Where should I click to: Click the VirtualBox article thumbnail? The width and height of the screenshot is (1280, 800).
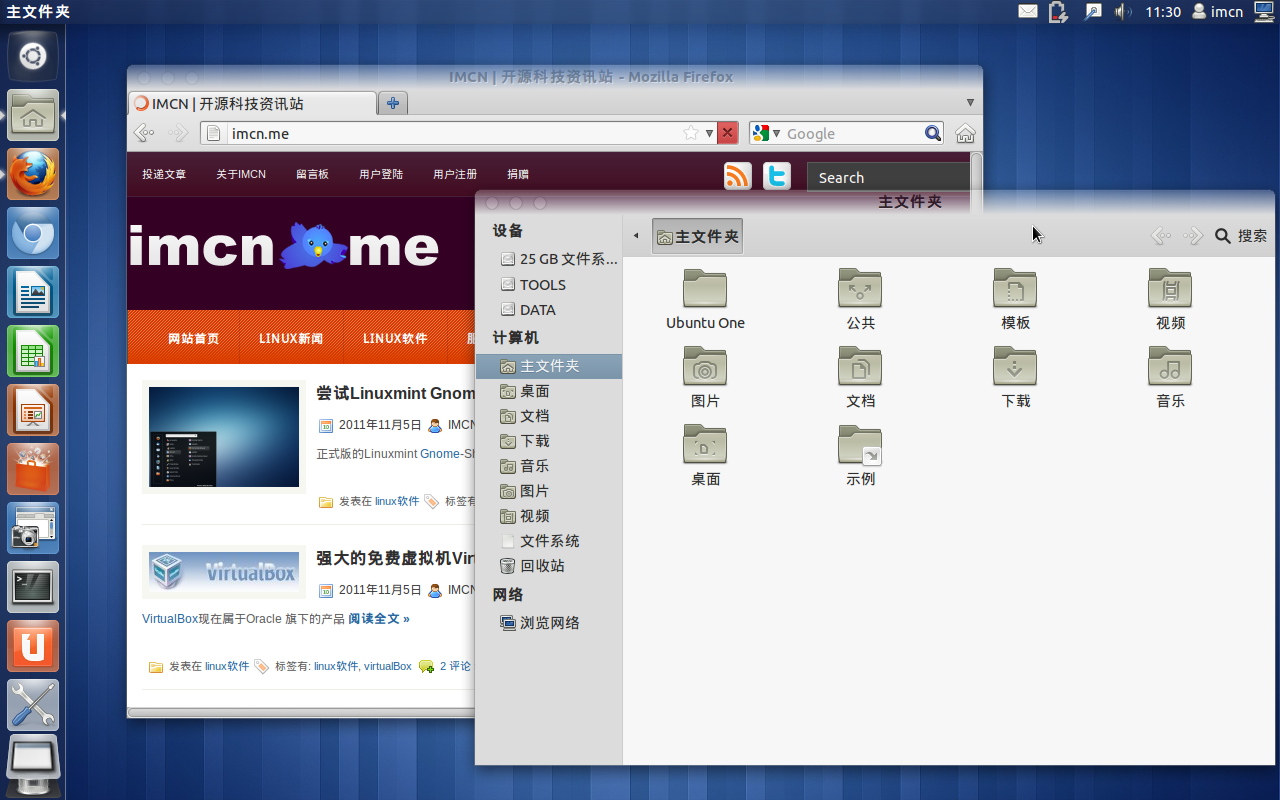tap(224, 571)
